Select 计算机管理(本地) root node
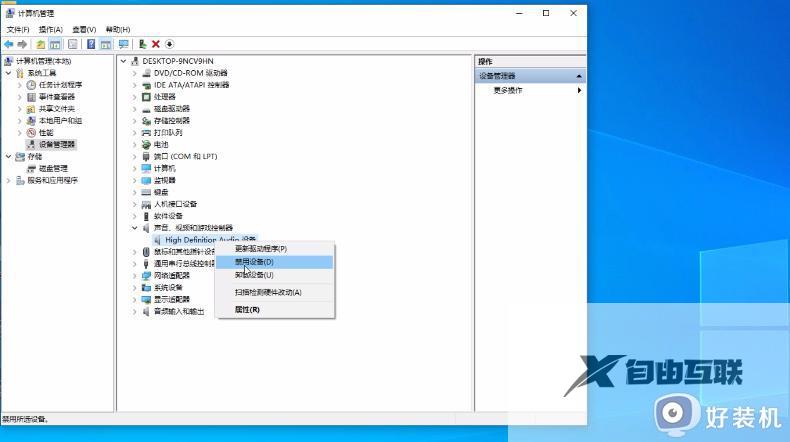 44,61
